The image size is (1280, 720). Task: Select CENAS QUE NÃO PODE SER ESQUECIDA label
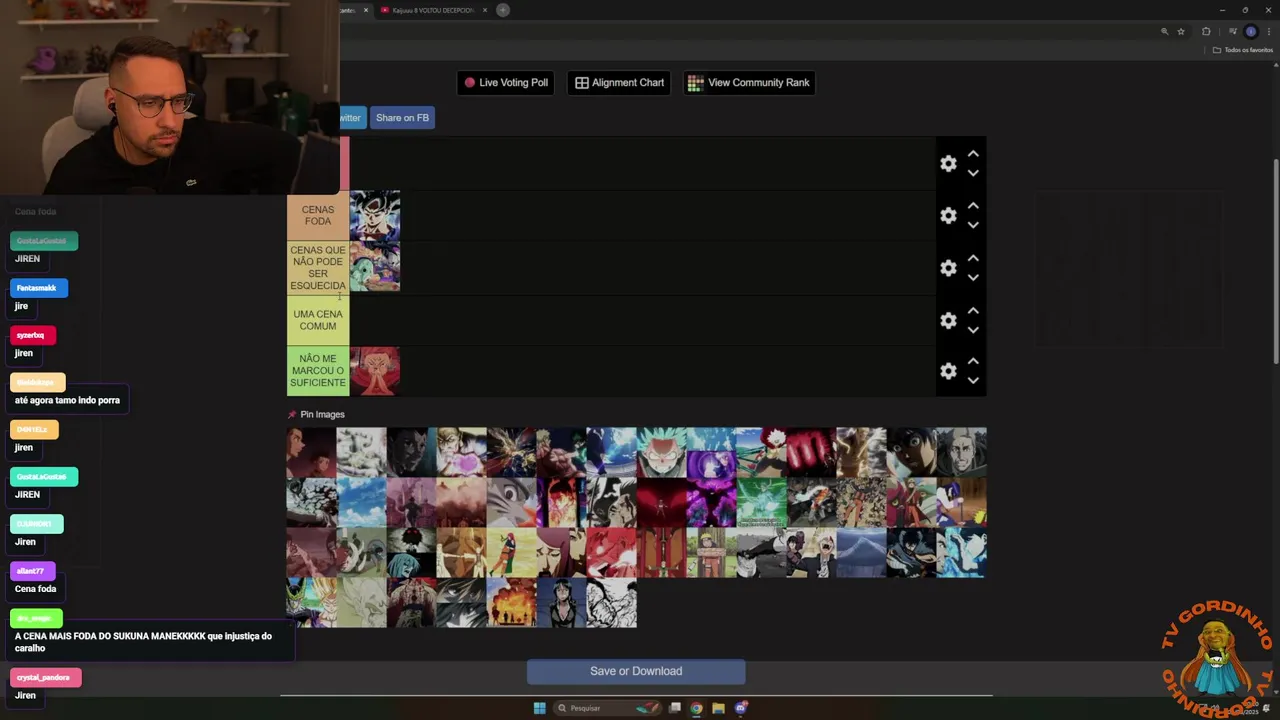point(318,268)
